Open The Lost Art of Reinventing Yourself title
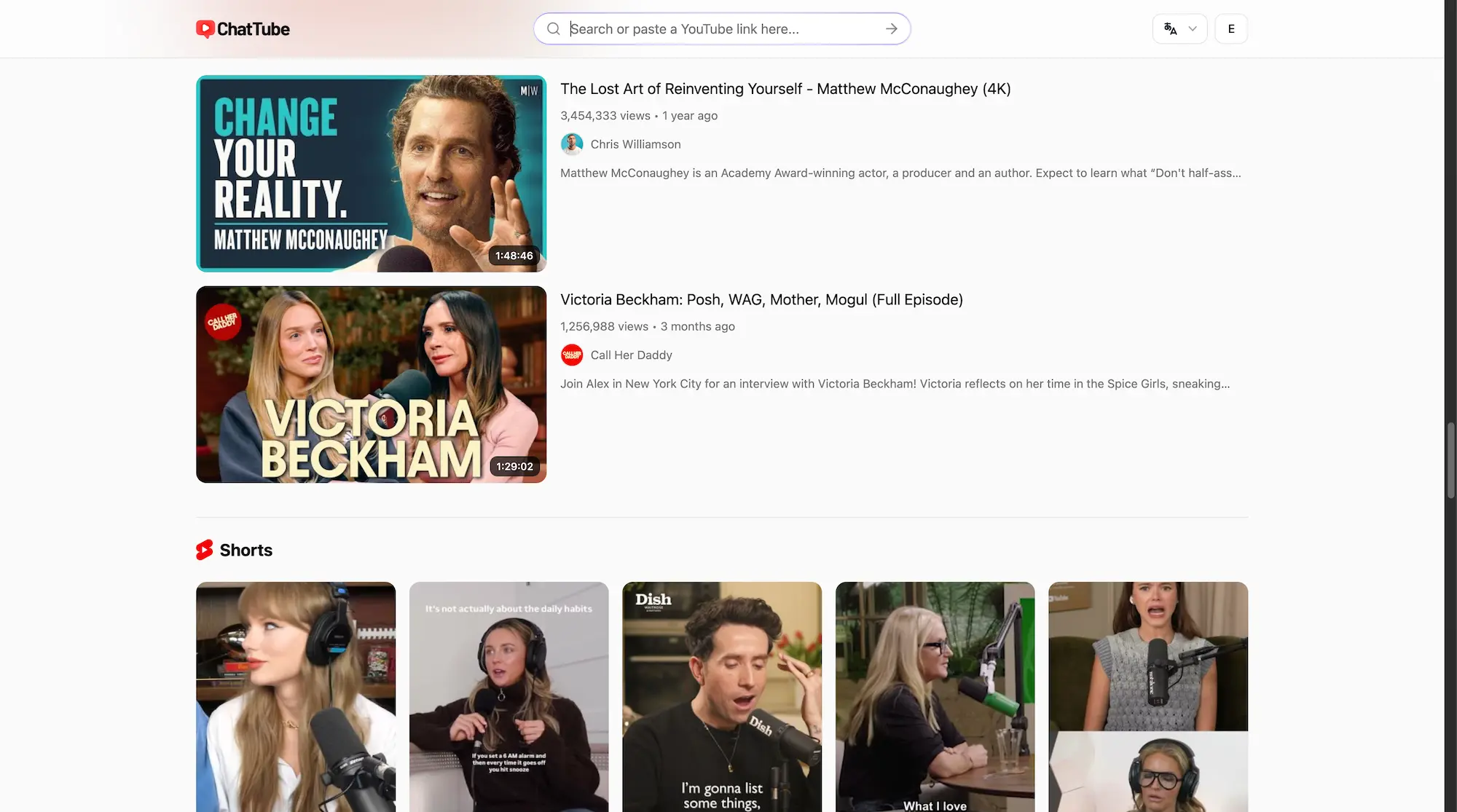Viewport: 1457px width, 812px height. click(785, 89)
